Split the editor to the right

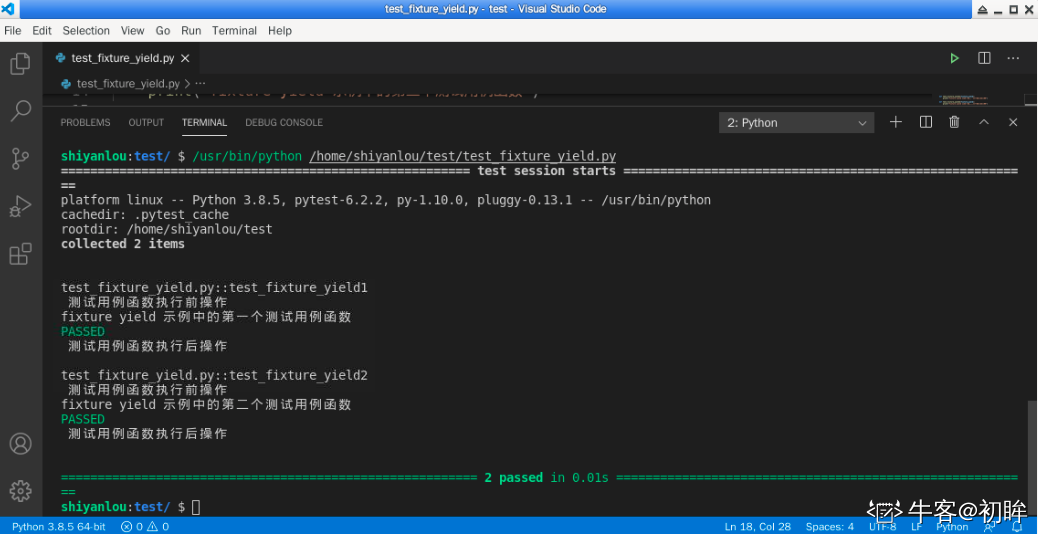(x=984, y=58)
